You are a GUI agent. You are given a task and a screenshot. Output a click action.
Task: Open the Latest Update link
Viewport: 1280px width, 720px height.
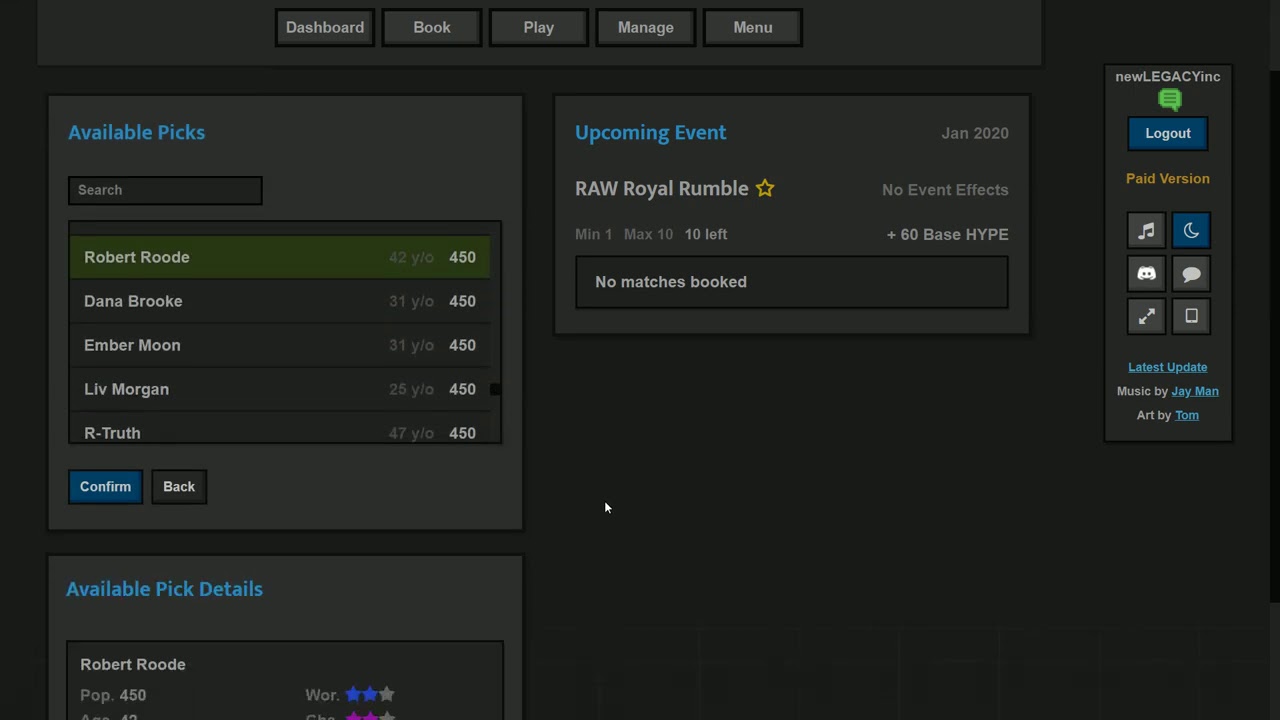click(x=1168, y=367)
